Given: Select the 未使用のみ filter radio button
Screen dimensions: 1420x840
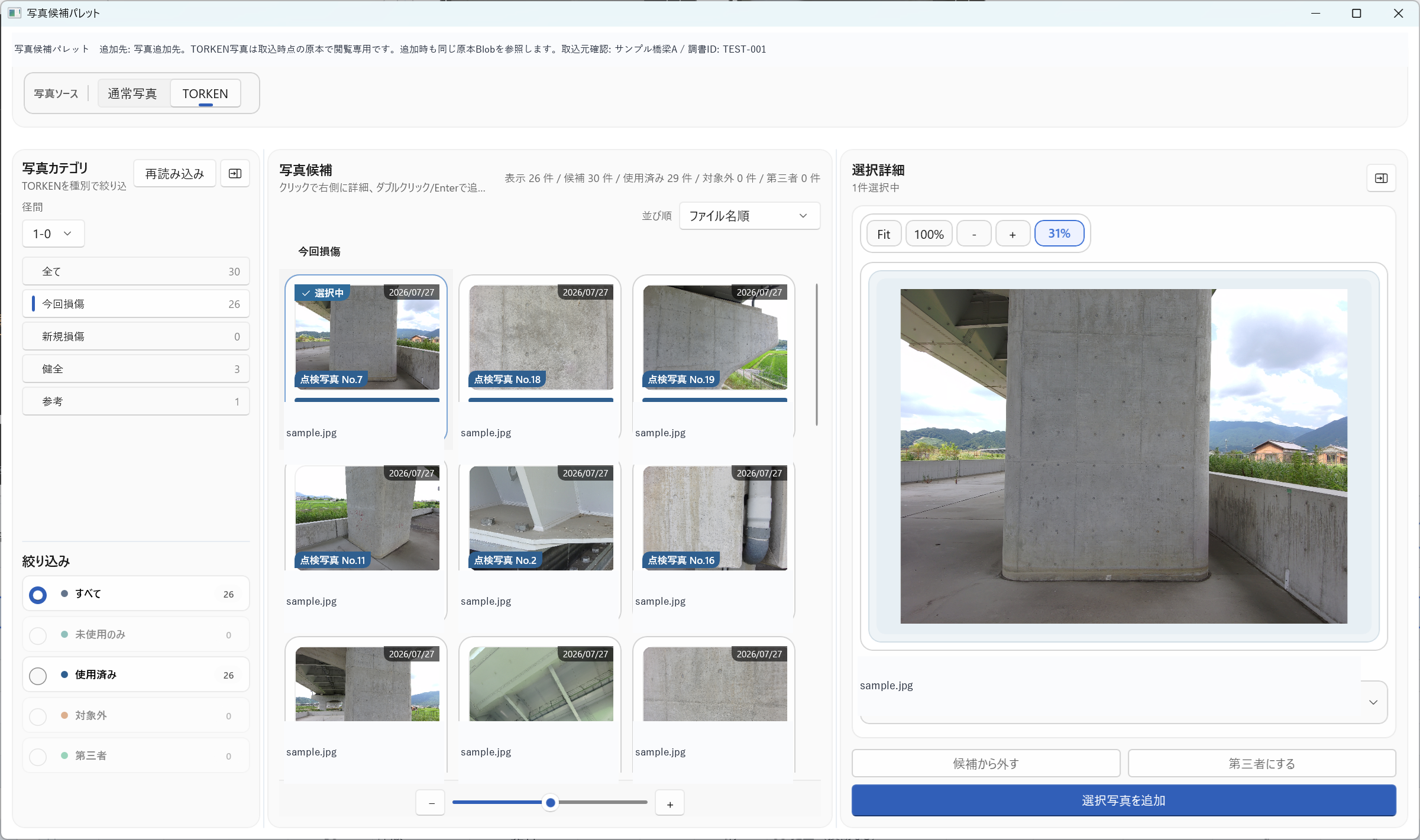Looking at the screenshot, I should [x=38, y=635].
